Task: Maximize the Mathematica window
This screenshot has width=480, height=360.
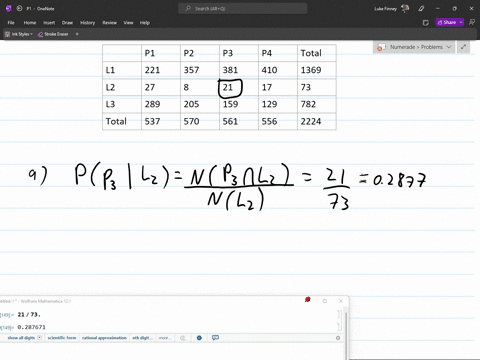Action: [325, 301]
